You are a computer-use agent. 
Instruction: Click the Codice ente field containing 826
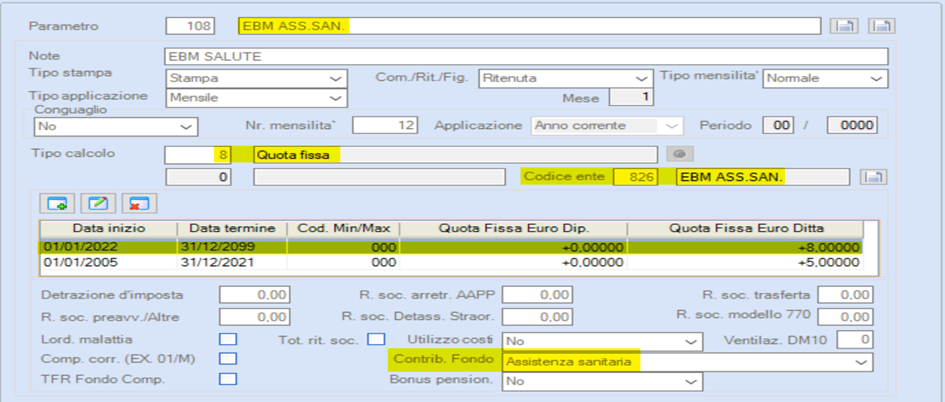pos(635,177)
